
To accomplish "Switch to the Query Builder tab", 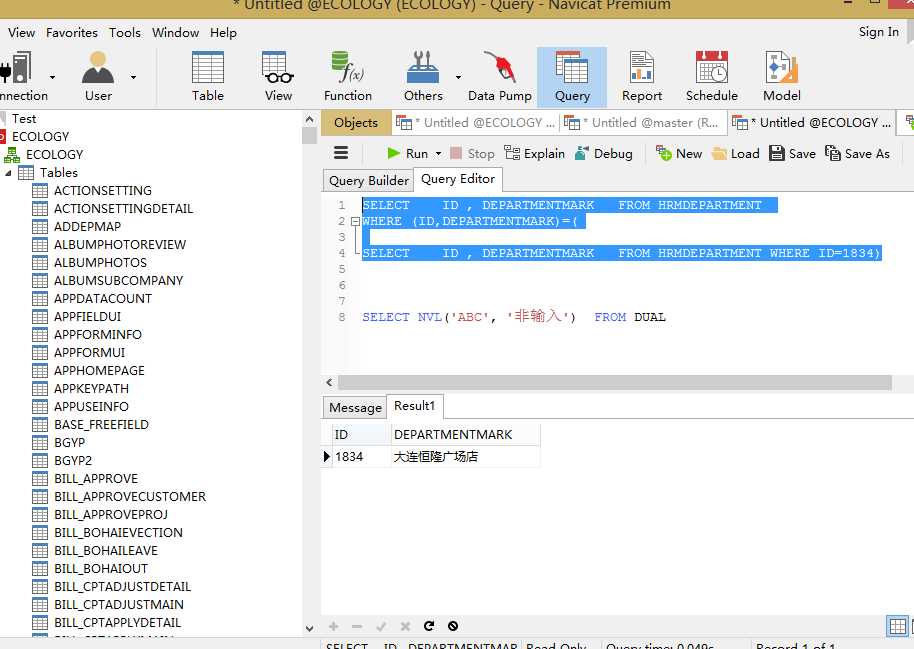I will (368, 181).
